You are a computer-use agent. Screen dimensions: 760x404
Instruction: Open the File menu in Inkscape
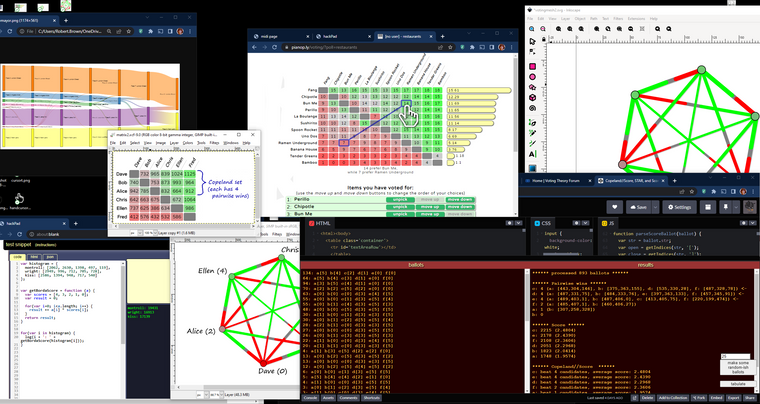pos(530,18)
